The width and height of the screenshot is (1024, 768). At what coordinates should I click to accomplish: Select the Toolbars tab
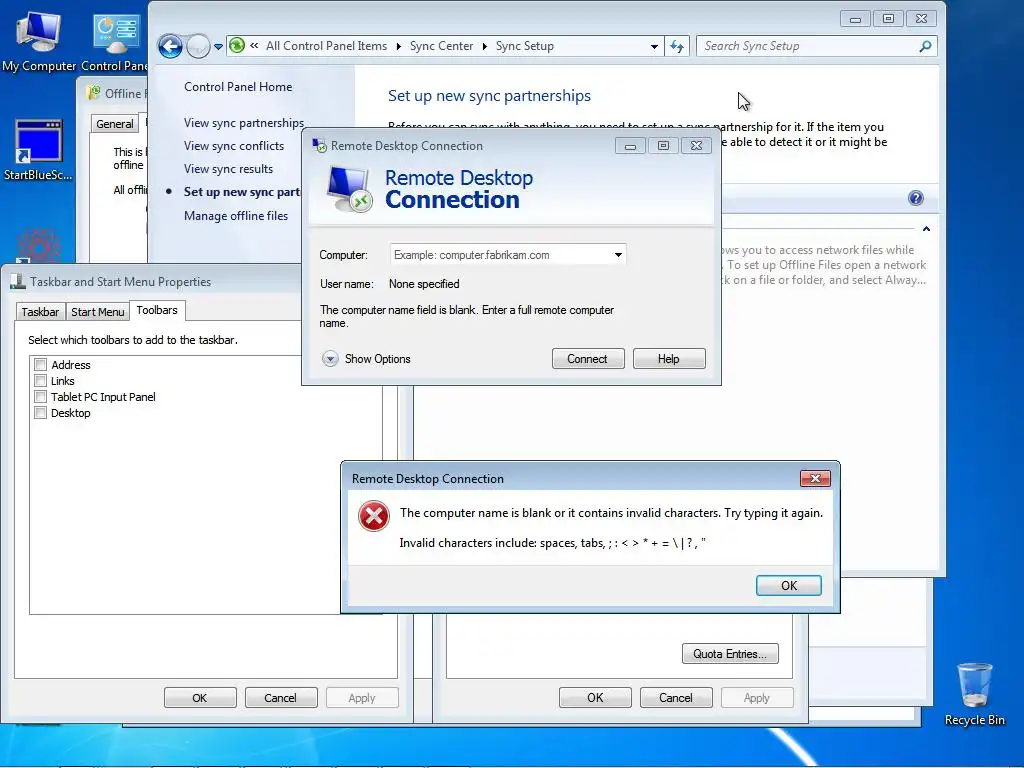pos(157,310)
